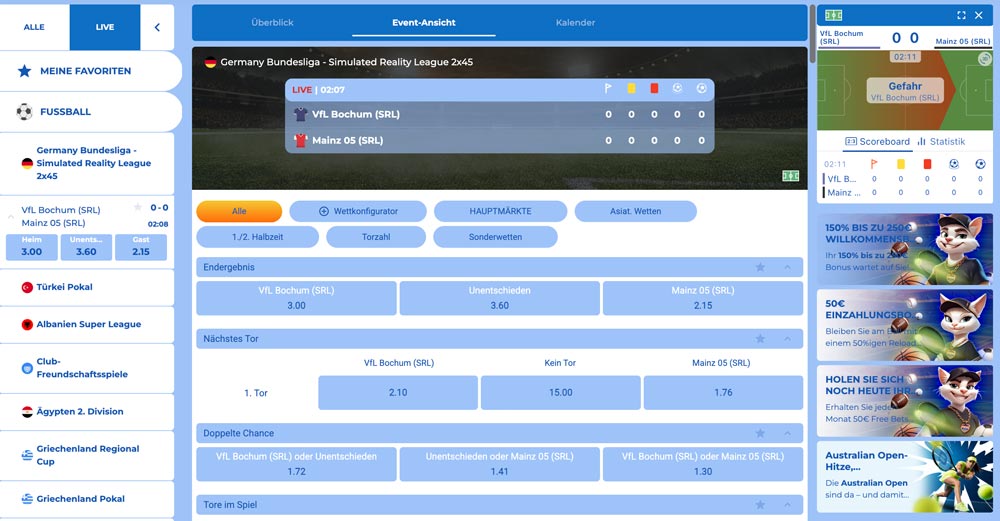The image size is (1000, 521).
Task: Open Türkei Pokal league
Action: point(87,287)
